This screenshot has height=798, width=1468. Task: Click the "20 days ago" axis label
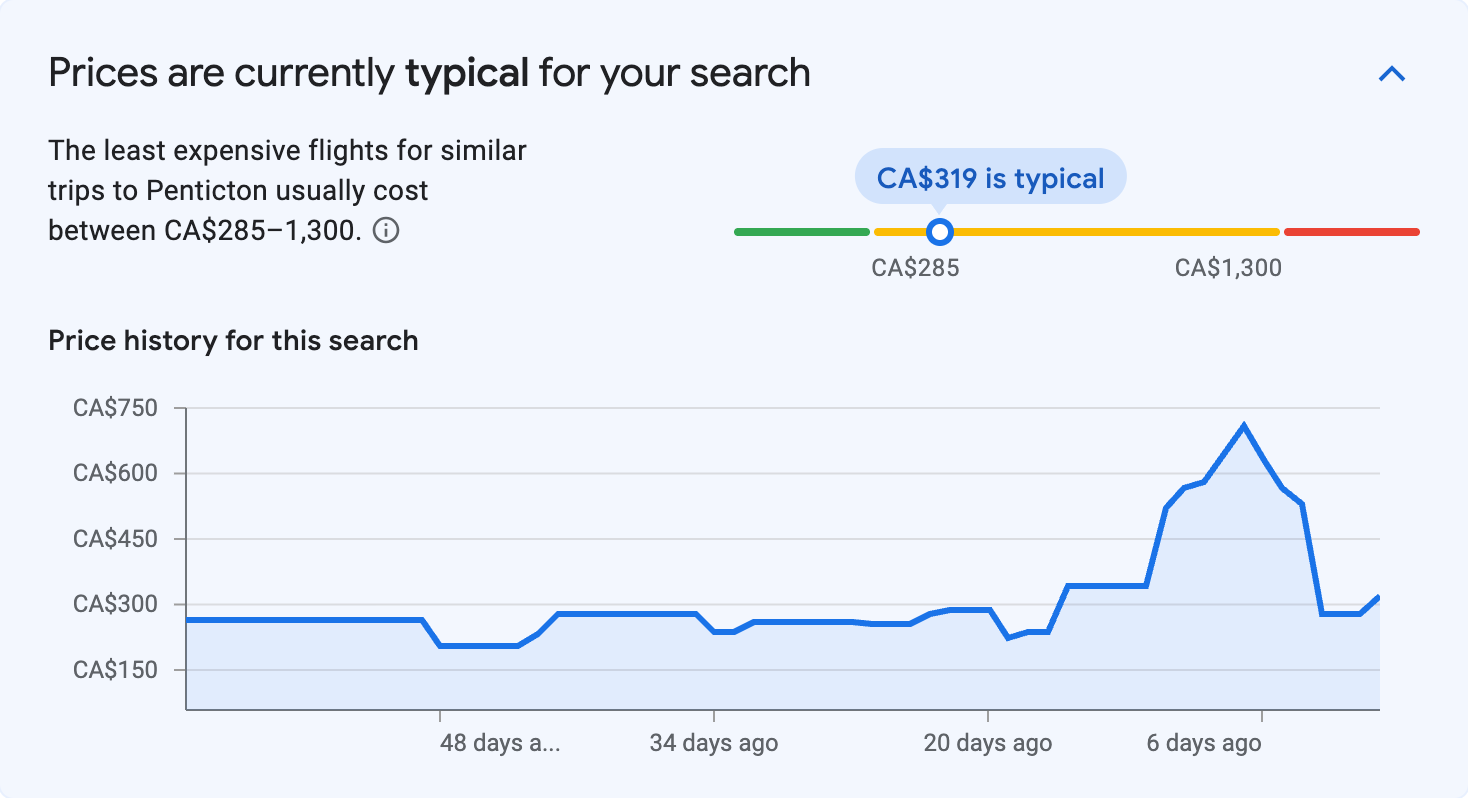[x=987, y=744]
